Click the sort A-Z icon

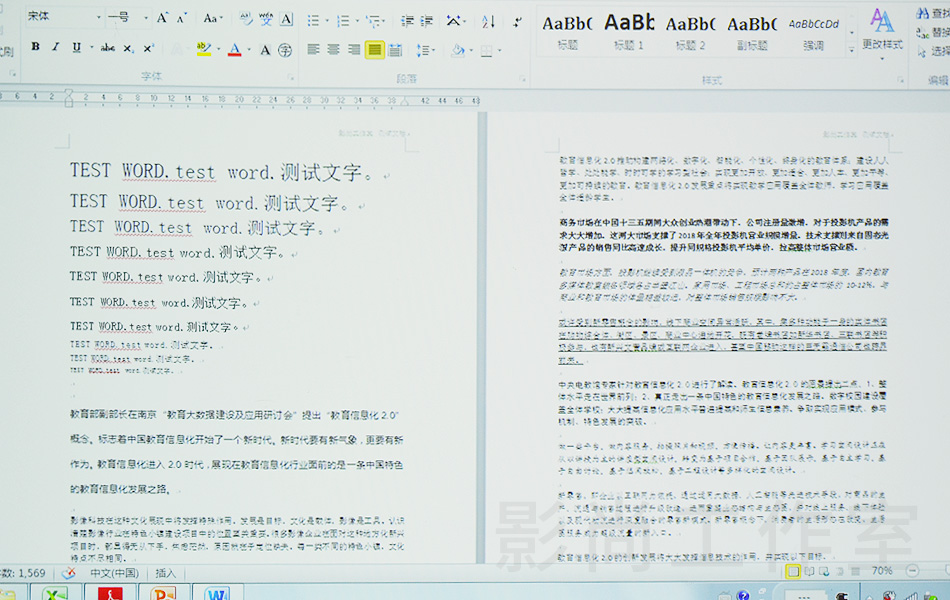[488, 20]
